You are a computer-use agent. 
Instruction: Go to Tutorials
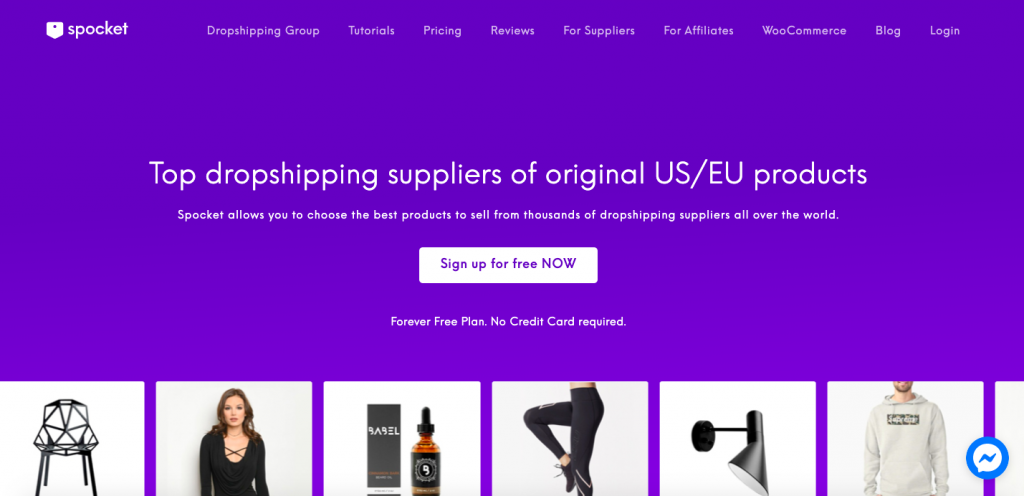(372, 31)
